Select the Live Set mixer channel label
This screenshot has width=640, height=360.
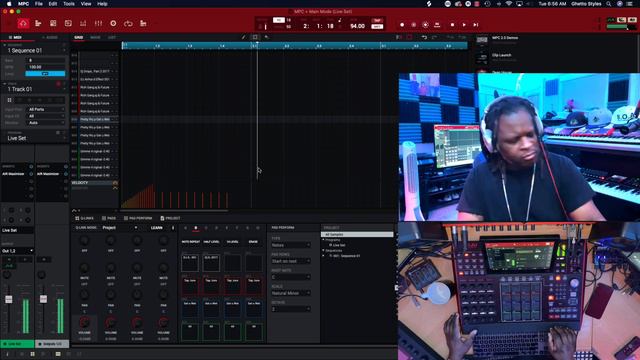(x=17, y=344)
